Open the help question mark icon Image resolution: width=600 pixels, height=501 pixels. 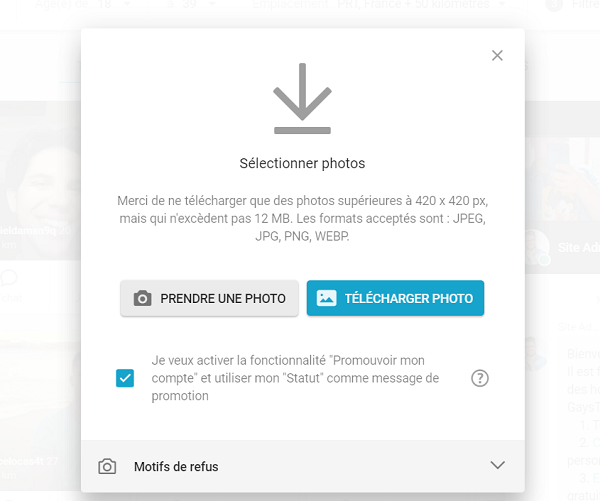(x=479, y=378)
